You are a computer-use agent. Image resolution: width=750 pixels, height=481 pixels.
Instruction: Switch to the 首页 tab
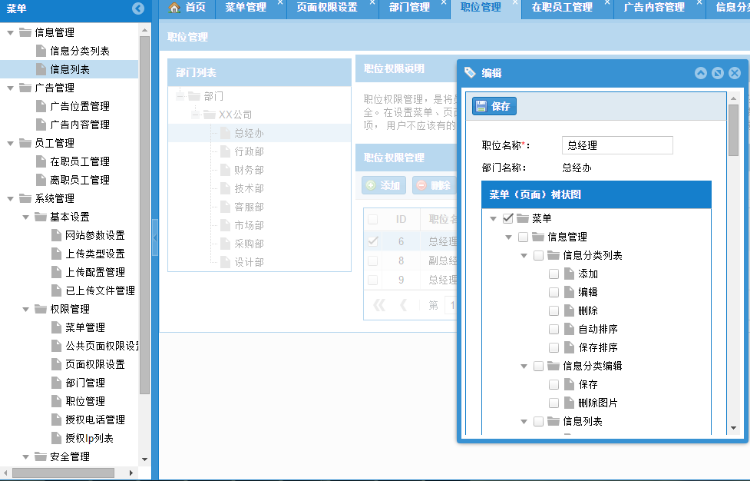click(x=188, y=8)
